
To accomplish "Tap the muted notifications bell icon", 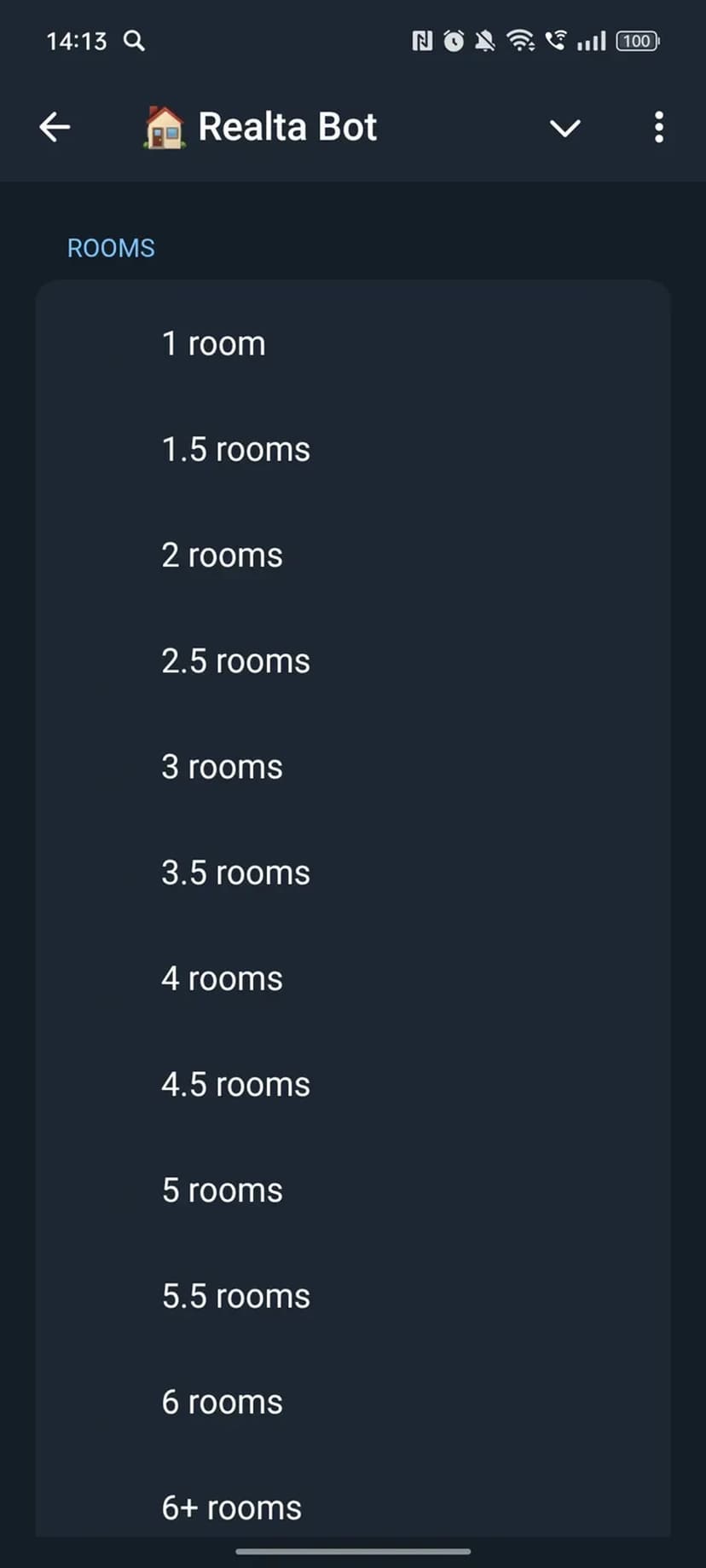I will pos(485,41).
